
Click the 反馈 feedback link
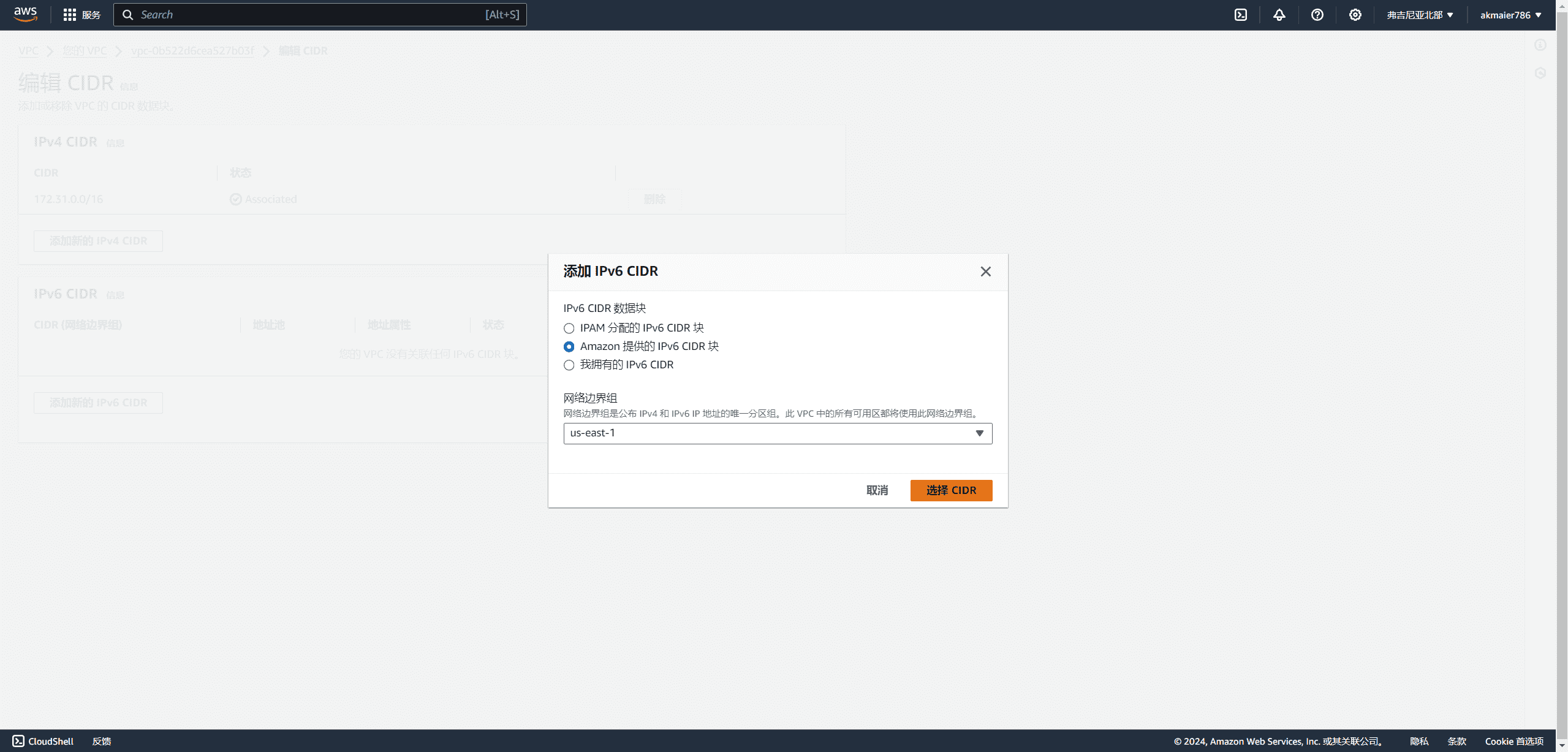(102, 741)
